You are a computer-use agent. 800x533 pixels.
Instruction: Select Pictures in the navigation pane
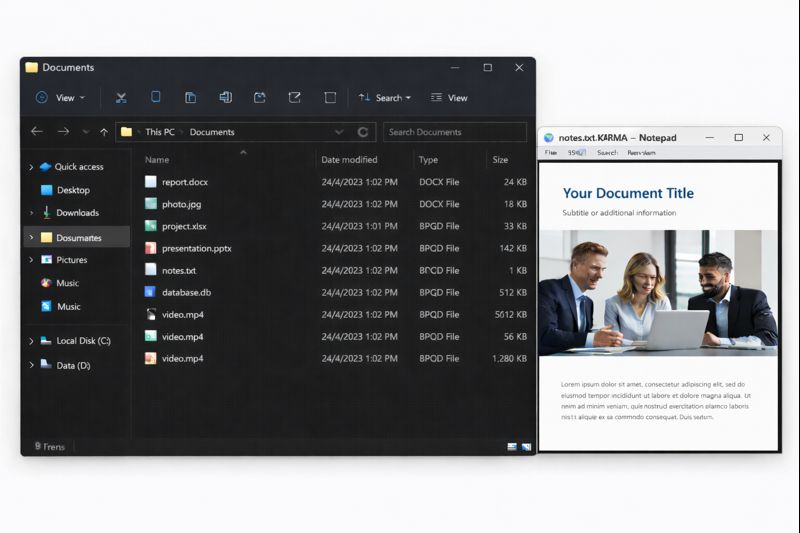point(71,260)
